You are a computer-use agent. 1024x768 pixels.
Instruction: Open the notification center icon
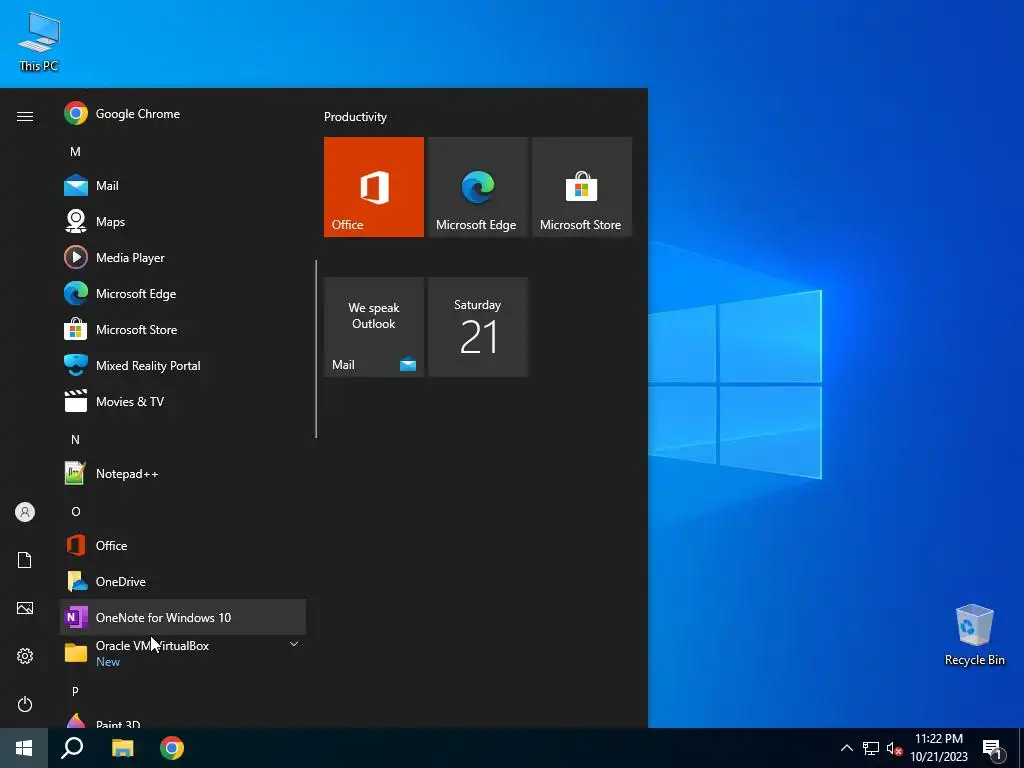coord(992,749)
